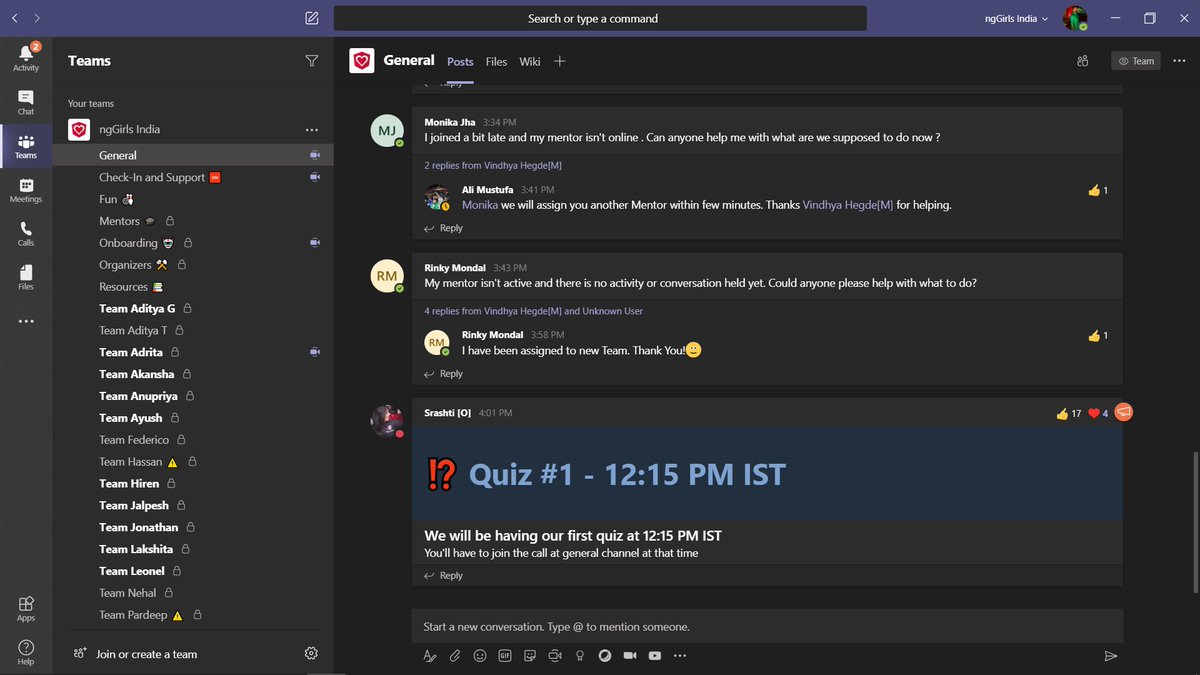Screen dimensions: 1200x675
Task: Open the Chat section
Action: (26, 102)
